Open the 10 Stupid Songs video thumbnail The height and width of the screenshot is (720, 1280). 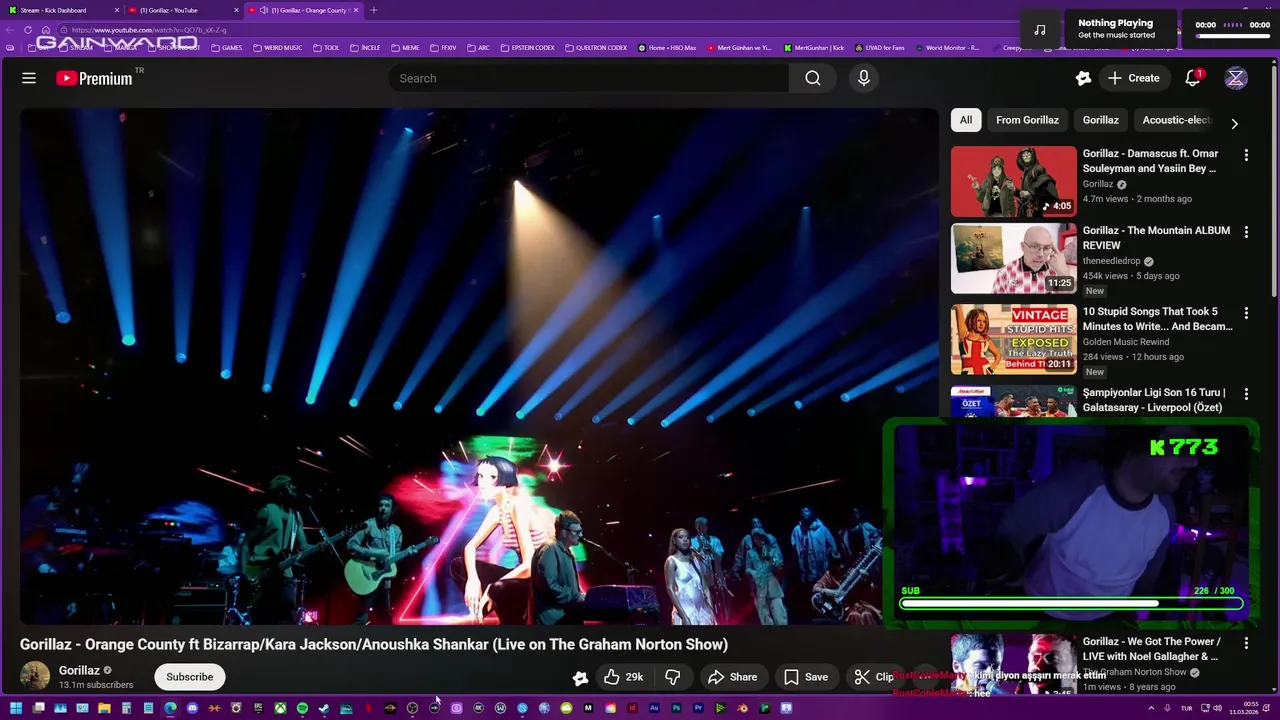pyautogui.click(x=1014, y=339)
